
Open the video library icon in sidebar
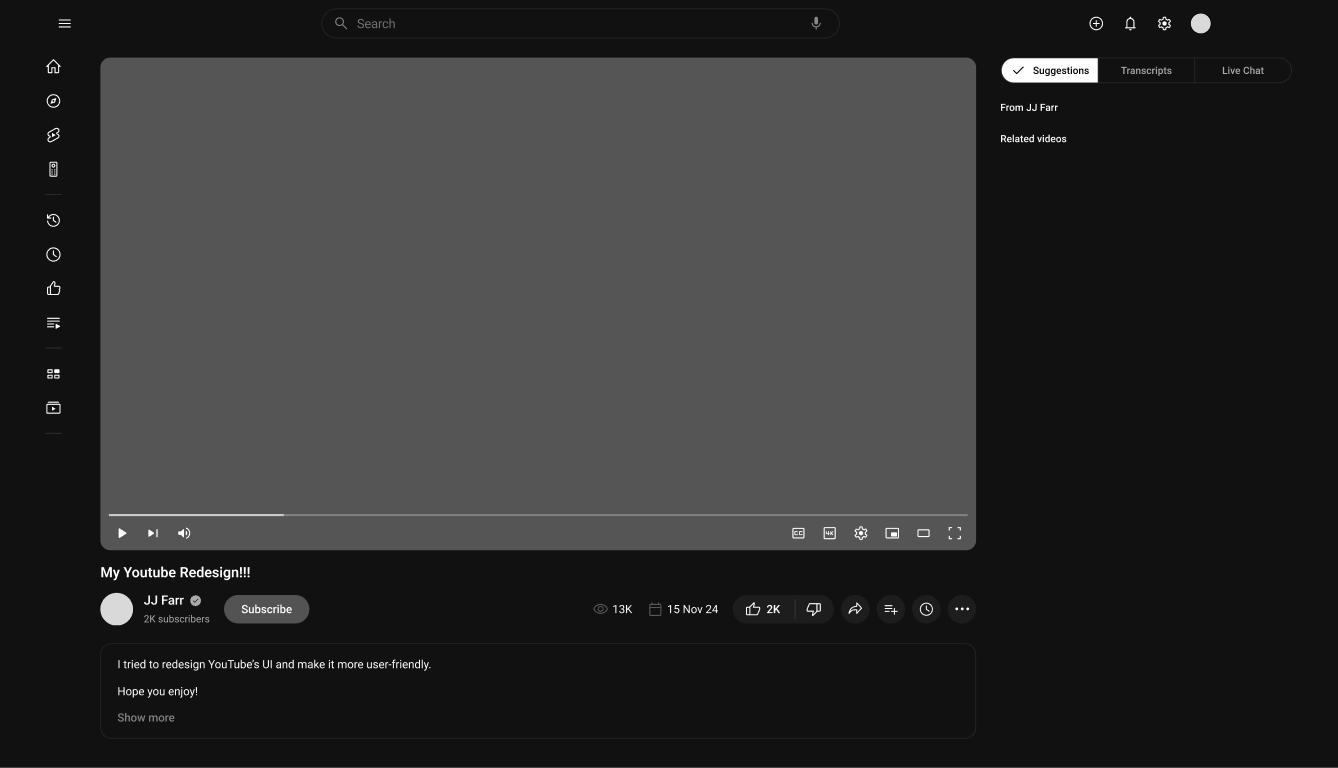click(54, 408)
